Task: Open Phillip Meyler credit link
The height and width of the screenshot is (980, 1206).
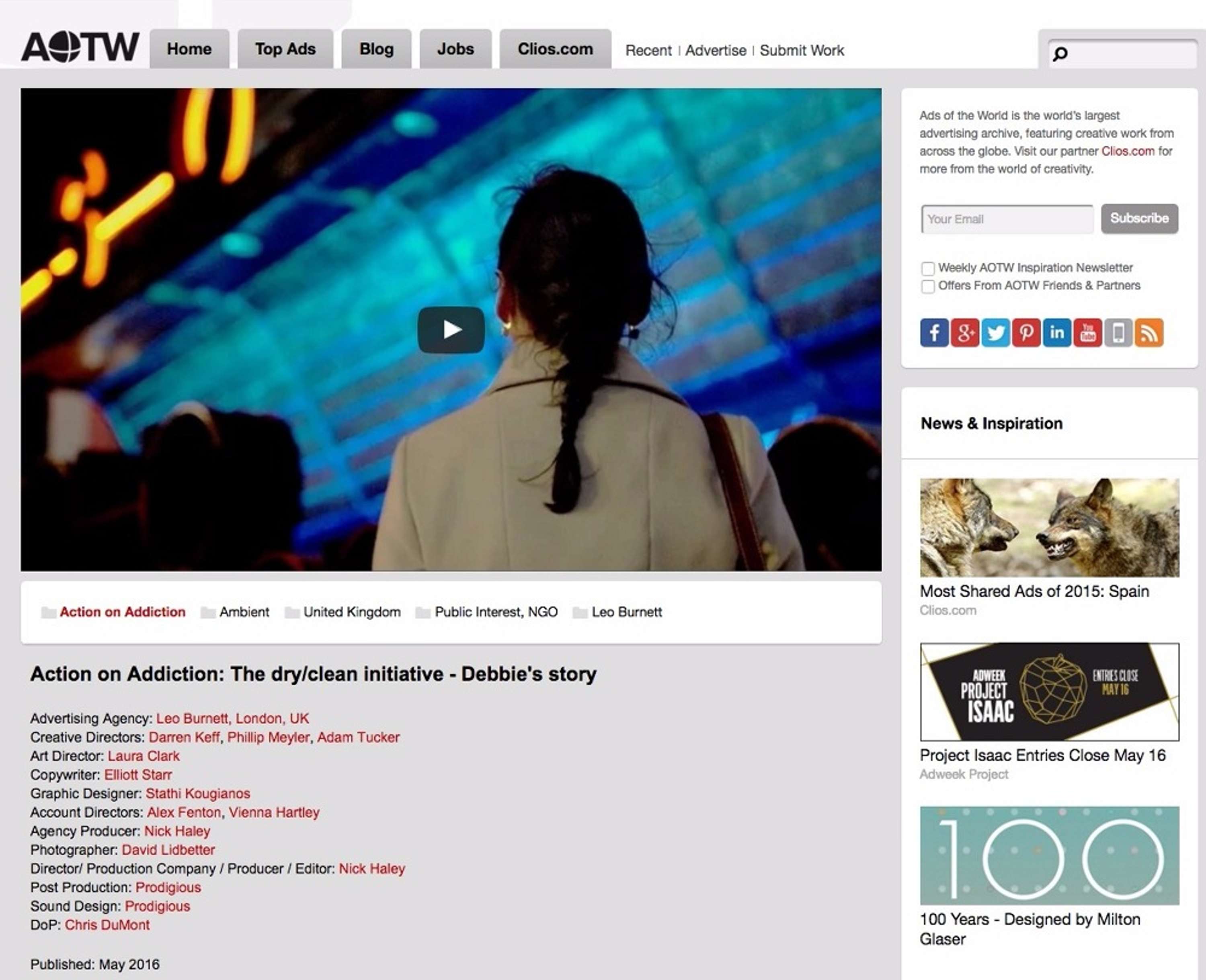Action: [x=268, y=737]
